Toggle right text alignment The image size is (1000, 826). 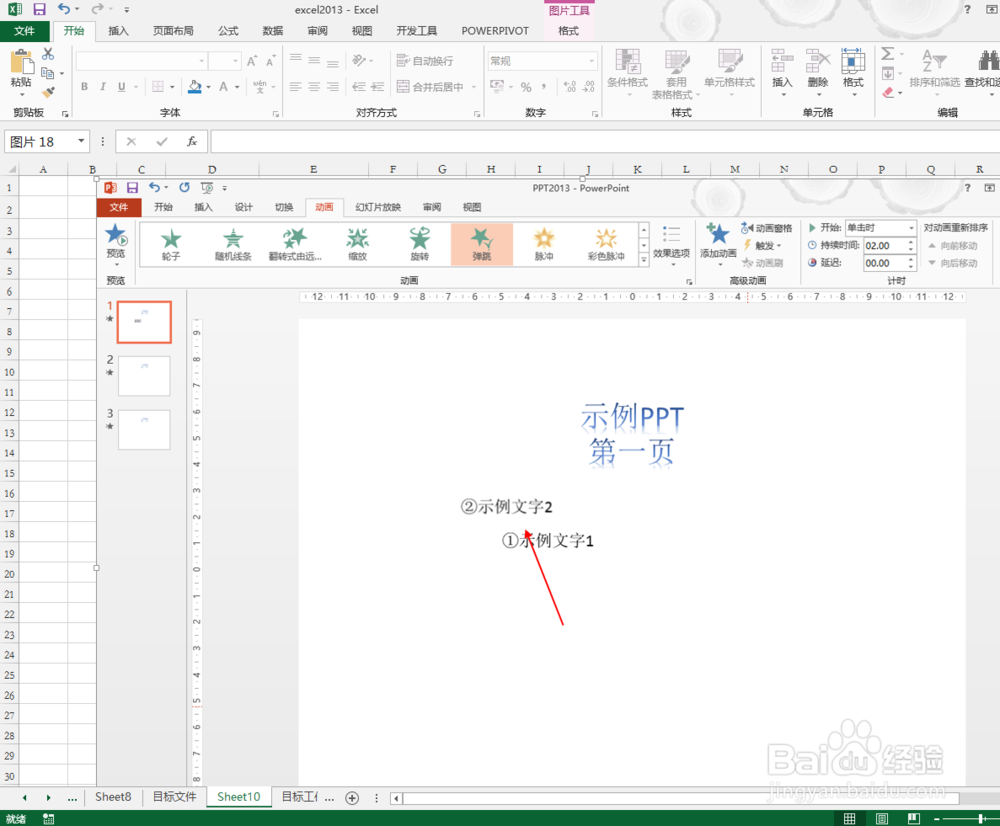pos(333,87)
